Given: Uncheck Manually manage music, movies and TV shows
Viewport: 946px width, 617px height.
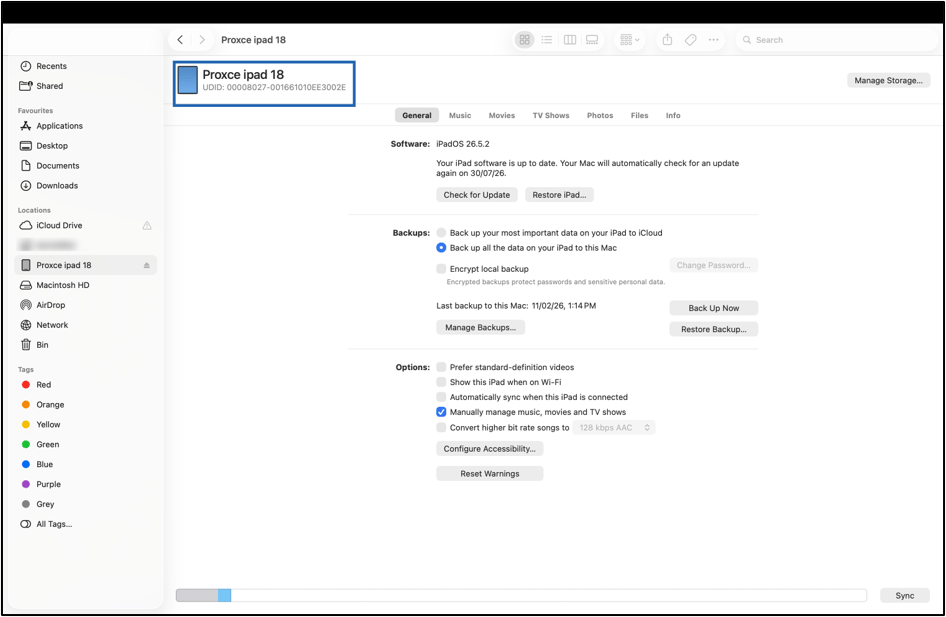Looking at the screenshot, I should click(441, 413).
